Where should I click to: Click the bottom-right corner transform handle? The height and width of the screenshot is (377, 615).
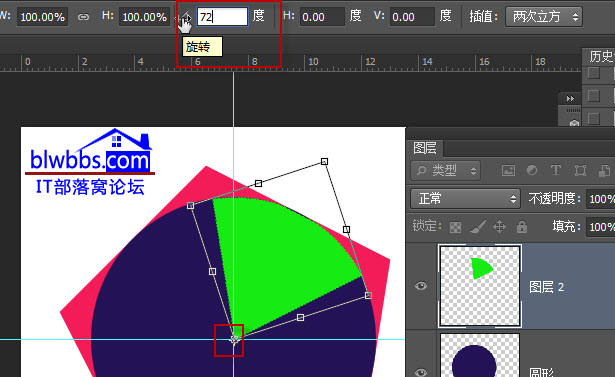tap(368, 295)
